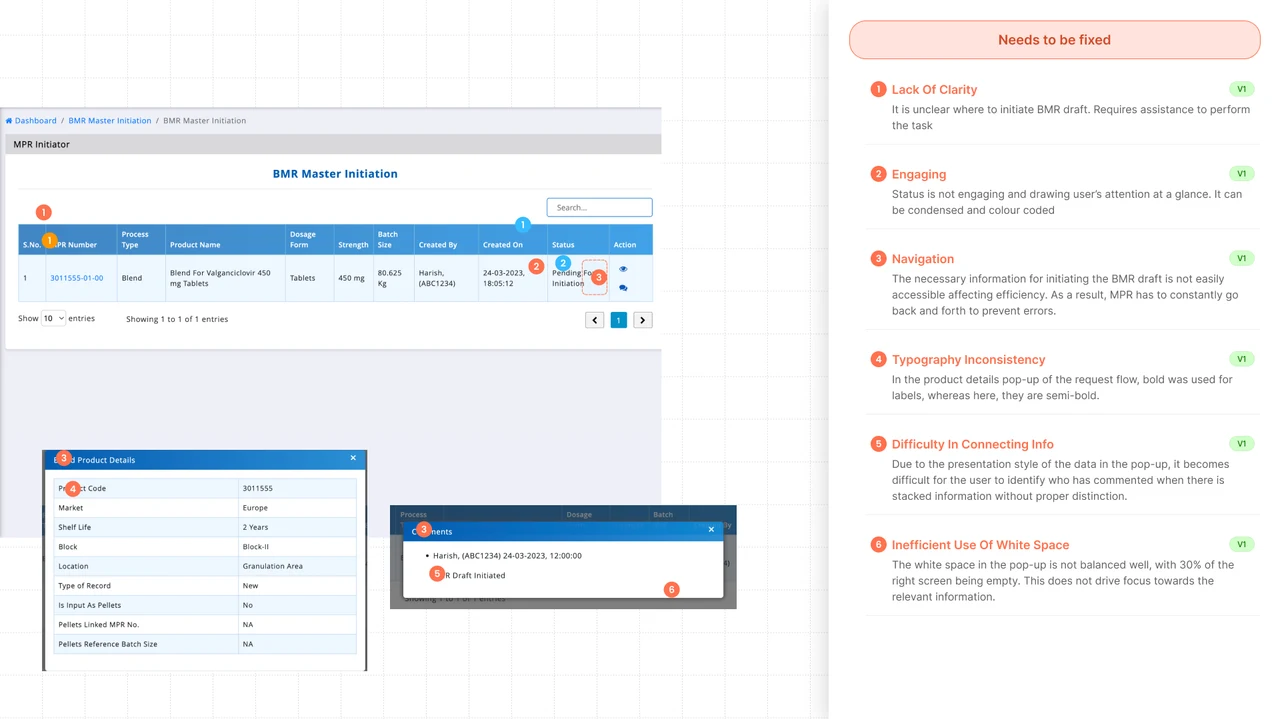1280x719 pixels.
Task: Click V1 badge beside Difficulty In Connecting Info
Action: coord(1241,444)
